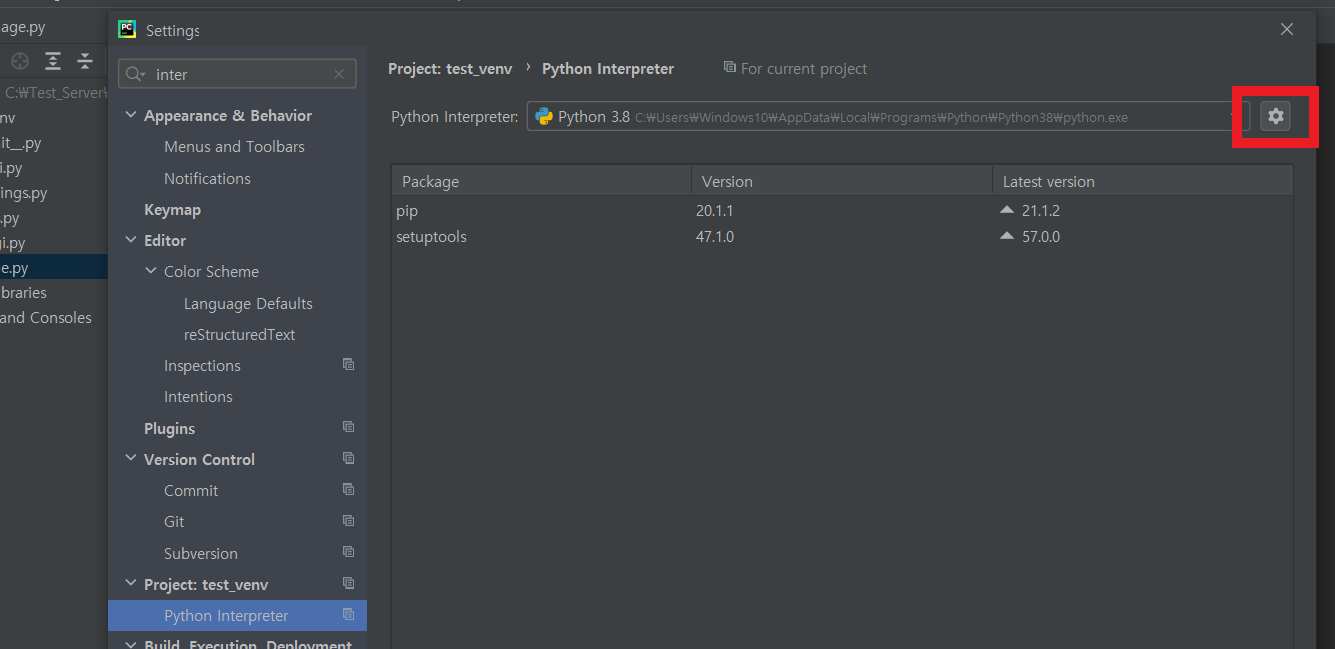Collapse the Version Control section

click(x=131, y=459)
